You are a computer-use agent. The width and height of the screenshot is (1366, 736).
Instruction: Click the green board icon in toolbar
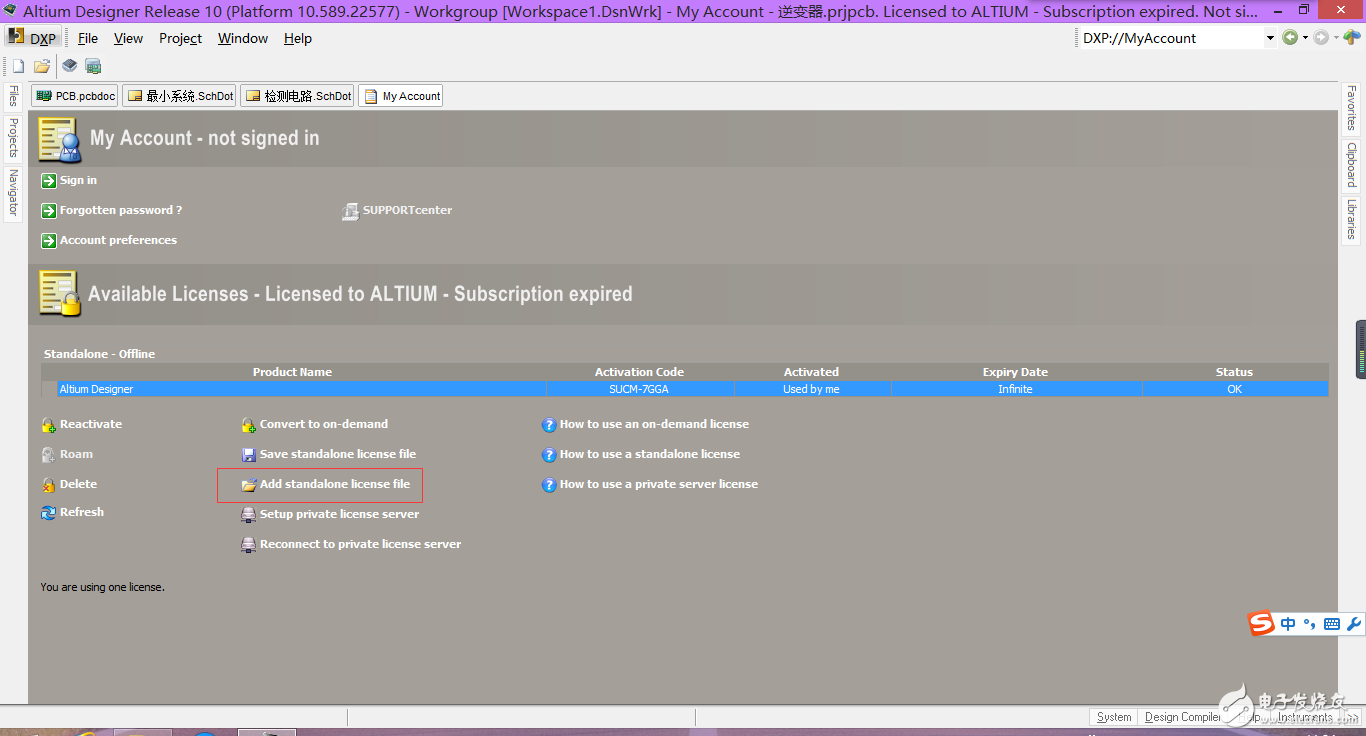93,66
